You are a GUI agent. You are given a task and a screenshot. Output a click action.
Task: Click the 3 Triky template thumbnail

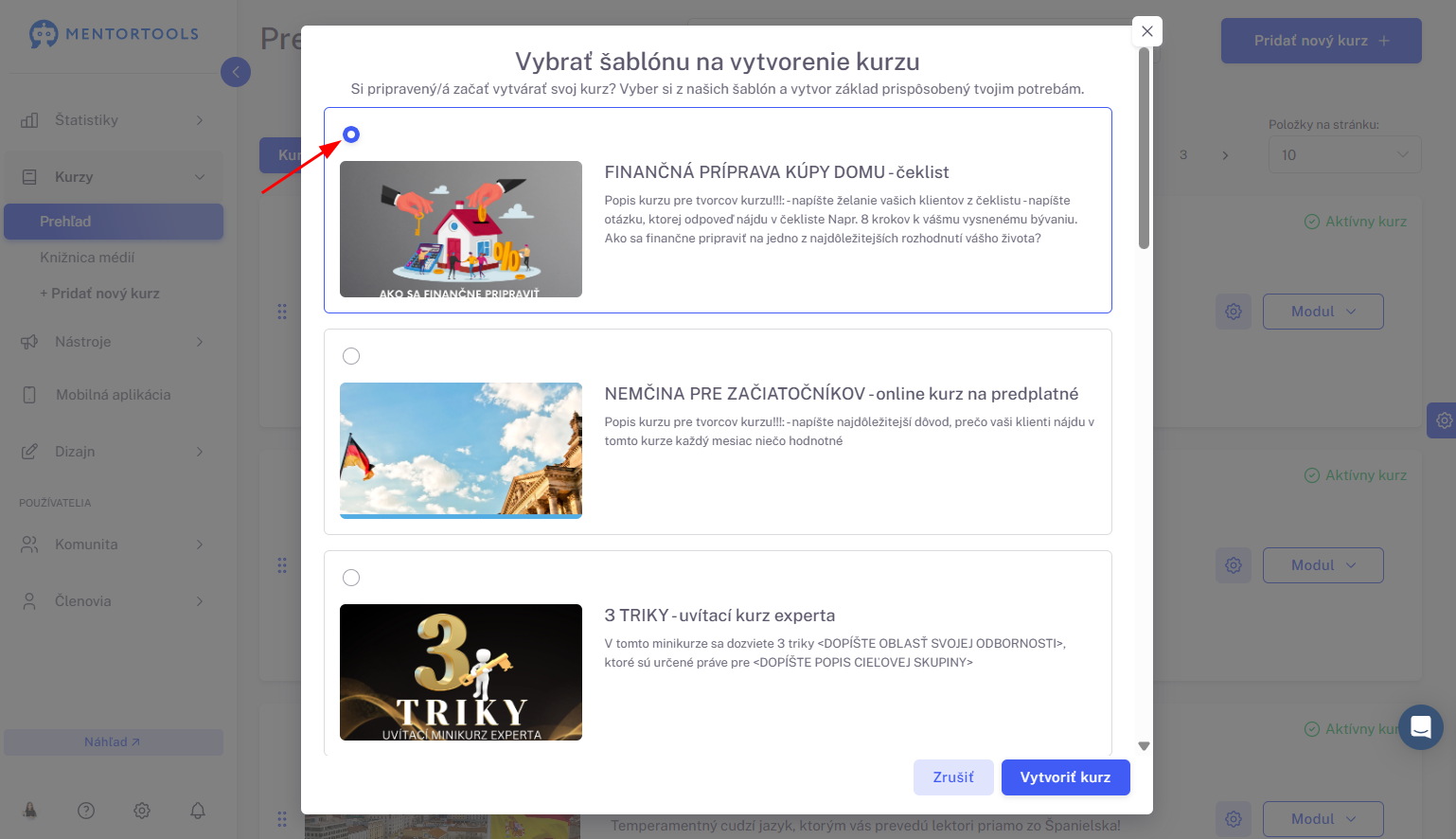(461, 672)
